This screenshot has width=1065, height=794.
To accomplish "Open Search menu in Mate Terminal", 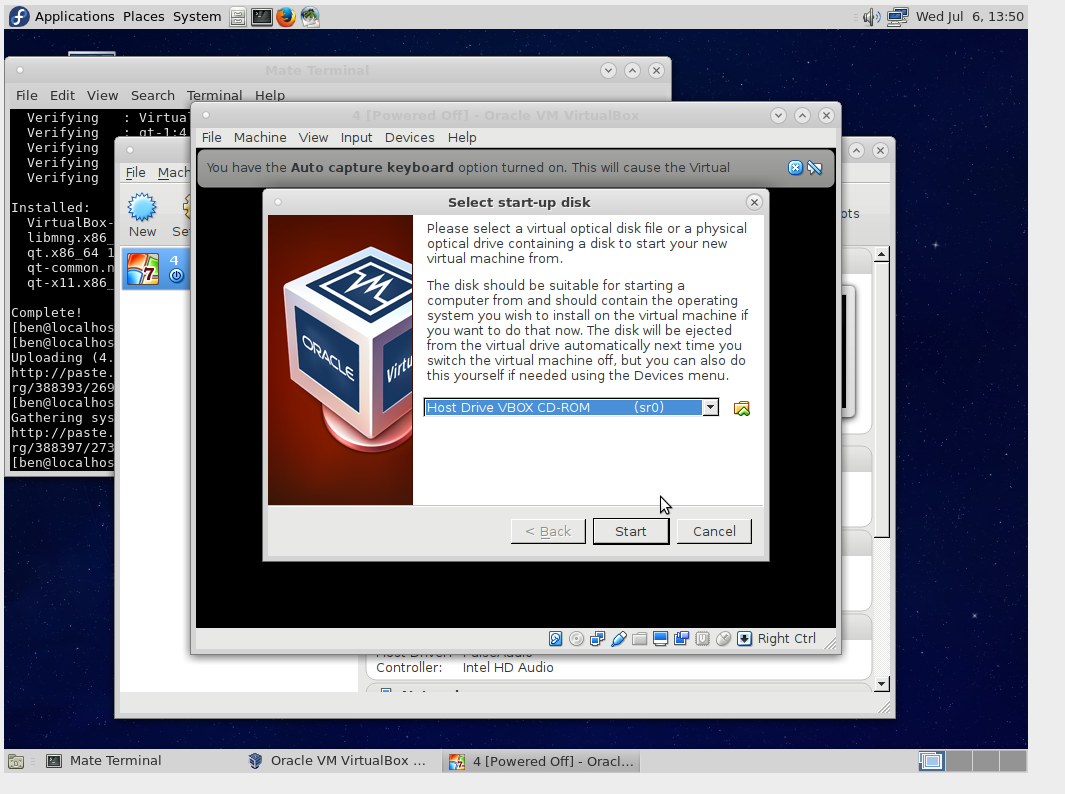I will click(x=153, y=95).
